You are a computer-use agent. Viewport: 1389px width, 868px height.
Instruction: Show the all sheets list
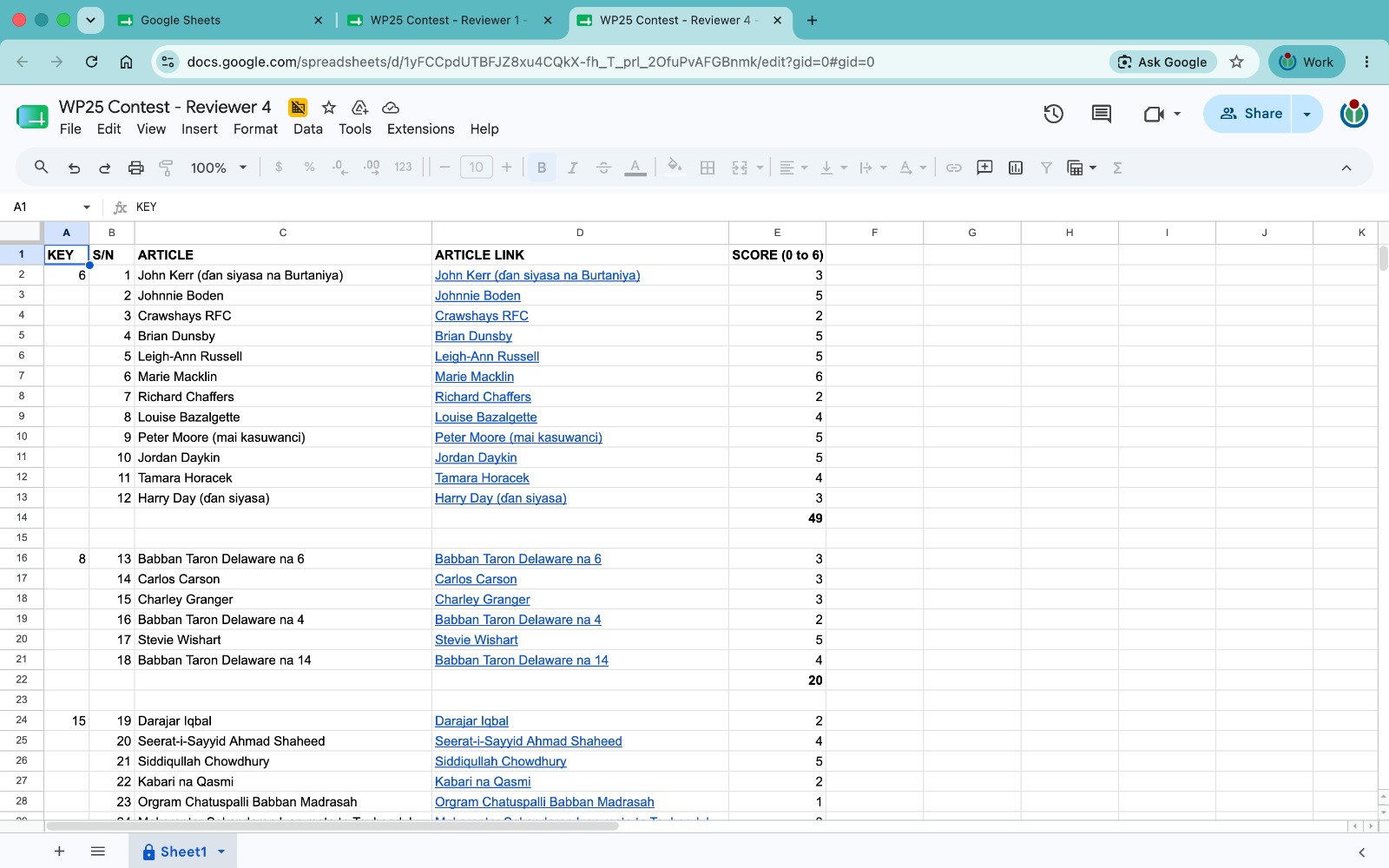[98, 852]
